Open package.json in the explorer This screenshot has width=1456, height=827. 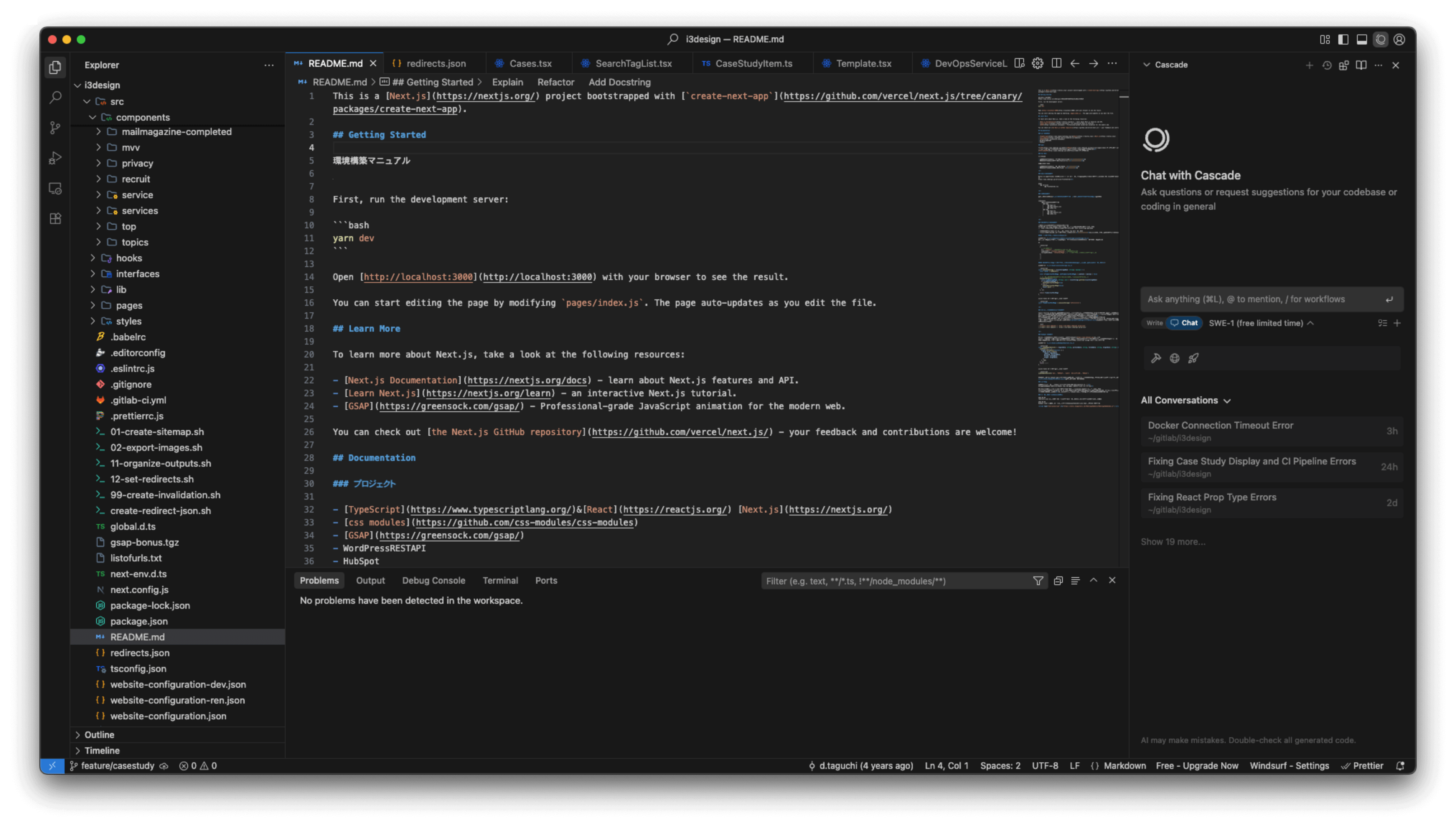(x=138, y=621)
